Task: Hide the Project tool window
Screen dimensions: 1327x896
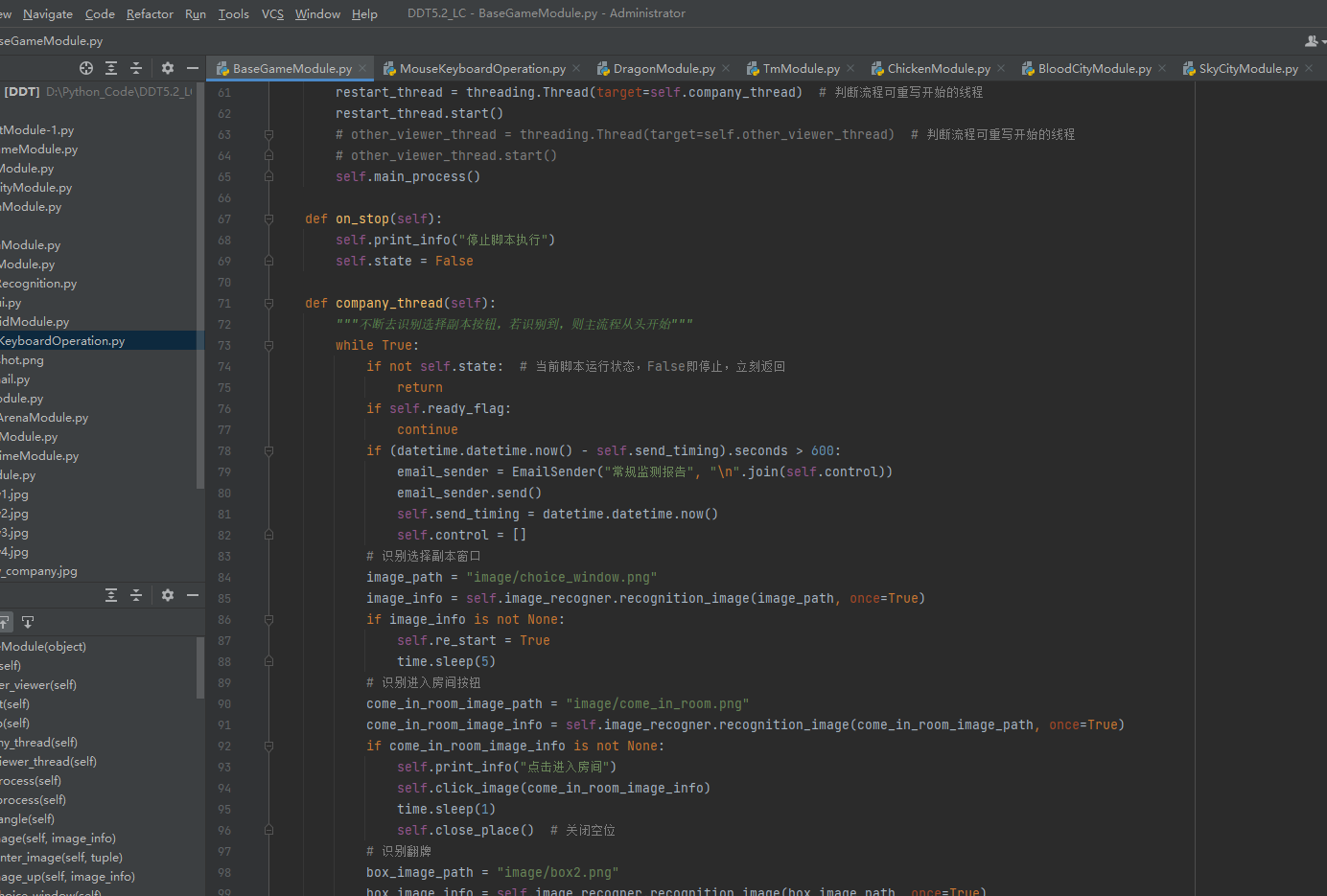Action: click(x=193, y=68)
